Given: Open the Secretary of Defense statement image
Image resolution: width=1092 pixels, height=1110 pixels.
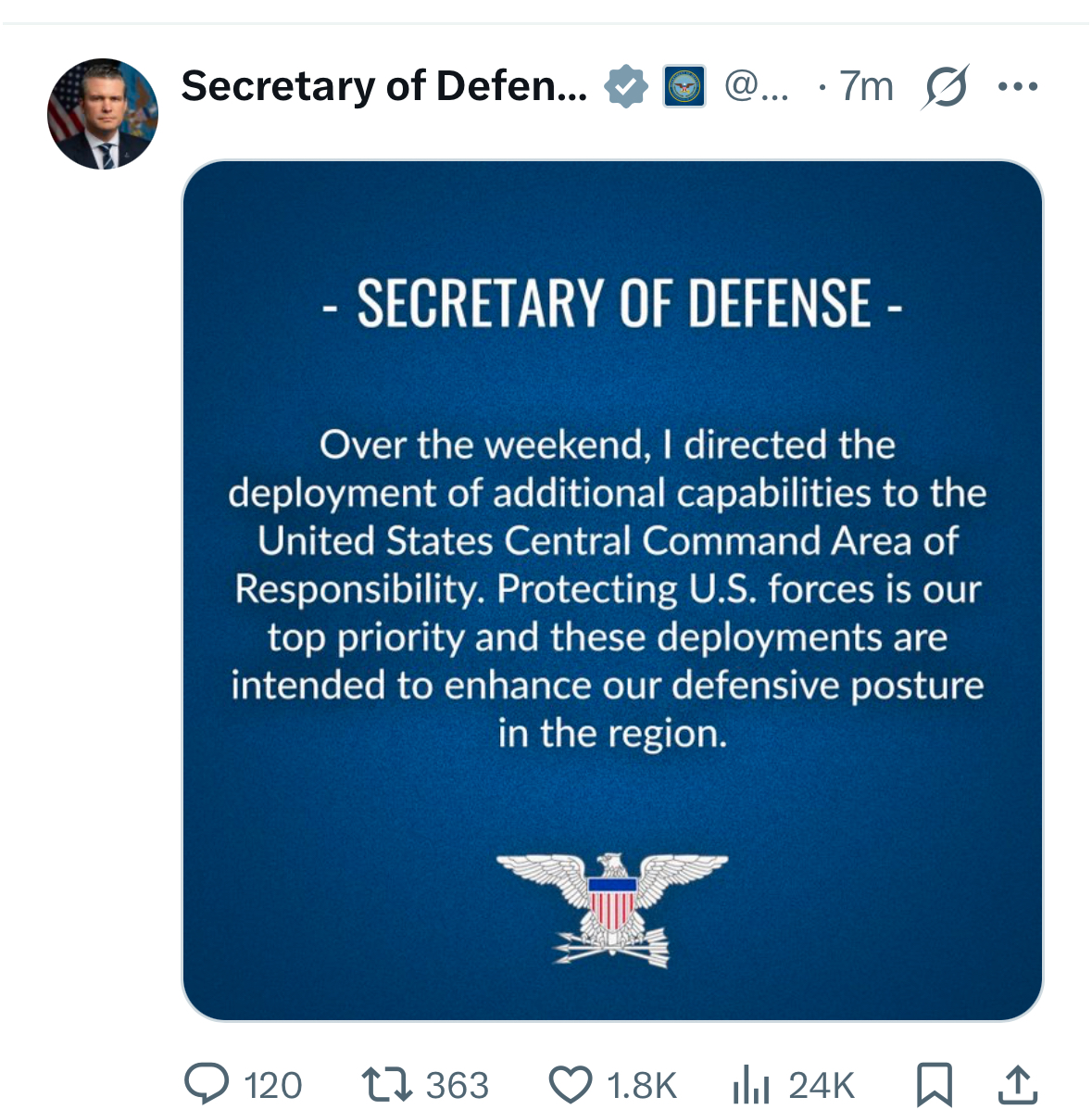Looking at the screenshot, I should point(613,590).
